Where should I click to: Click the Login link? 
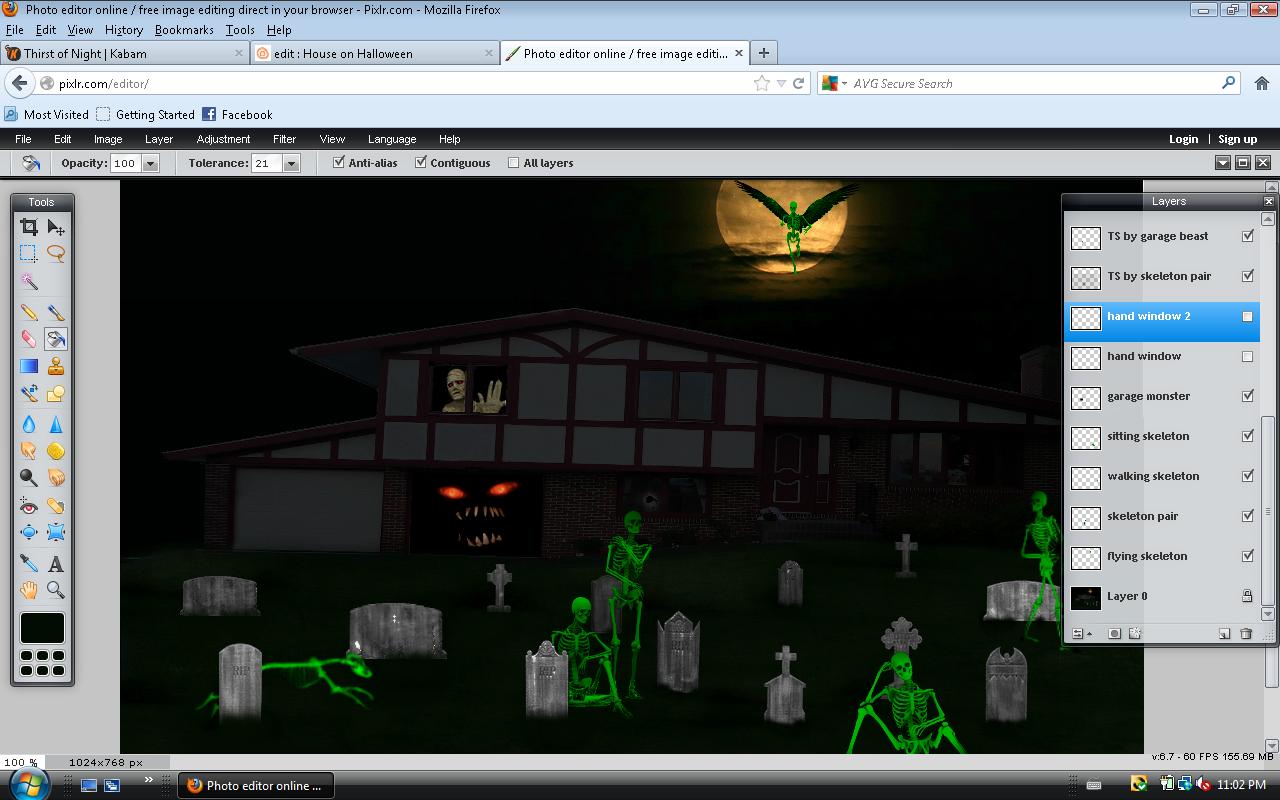coord(1183,139)
